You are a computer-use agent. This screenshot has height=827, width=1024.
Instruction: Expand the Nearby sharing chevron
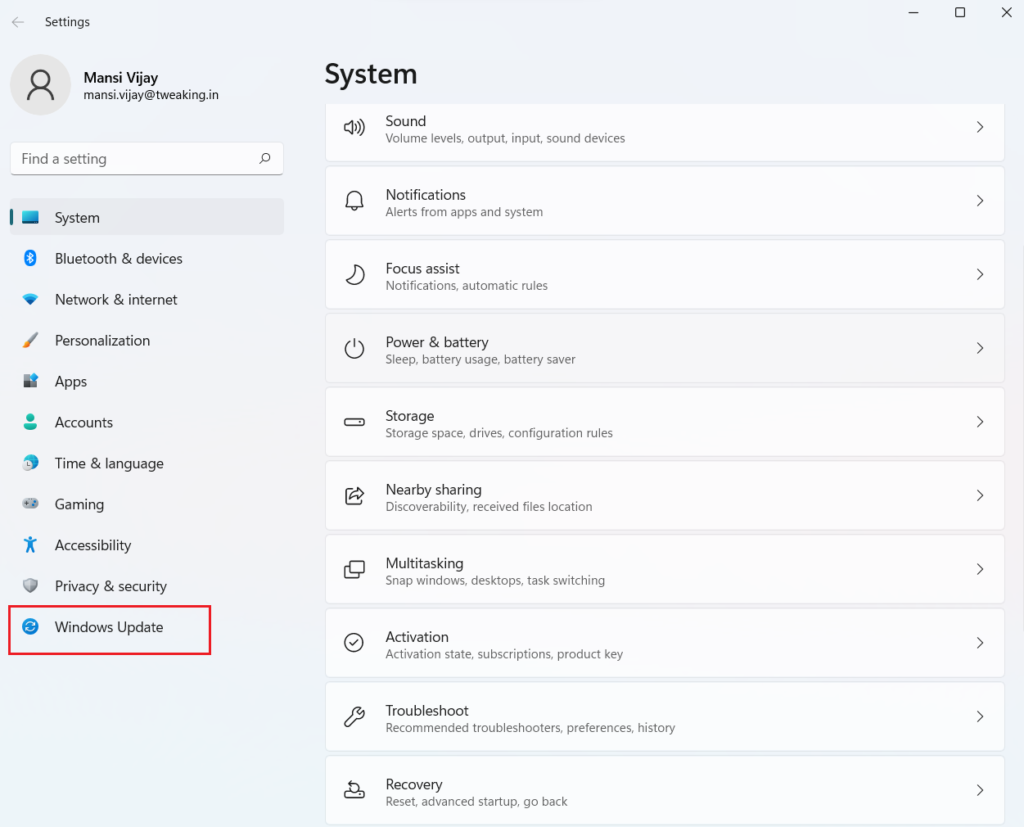[980, 496]
